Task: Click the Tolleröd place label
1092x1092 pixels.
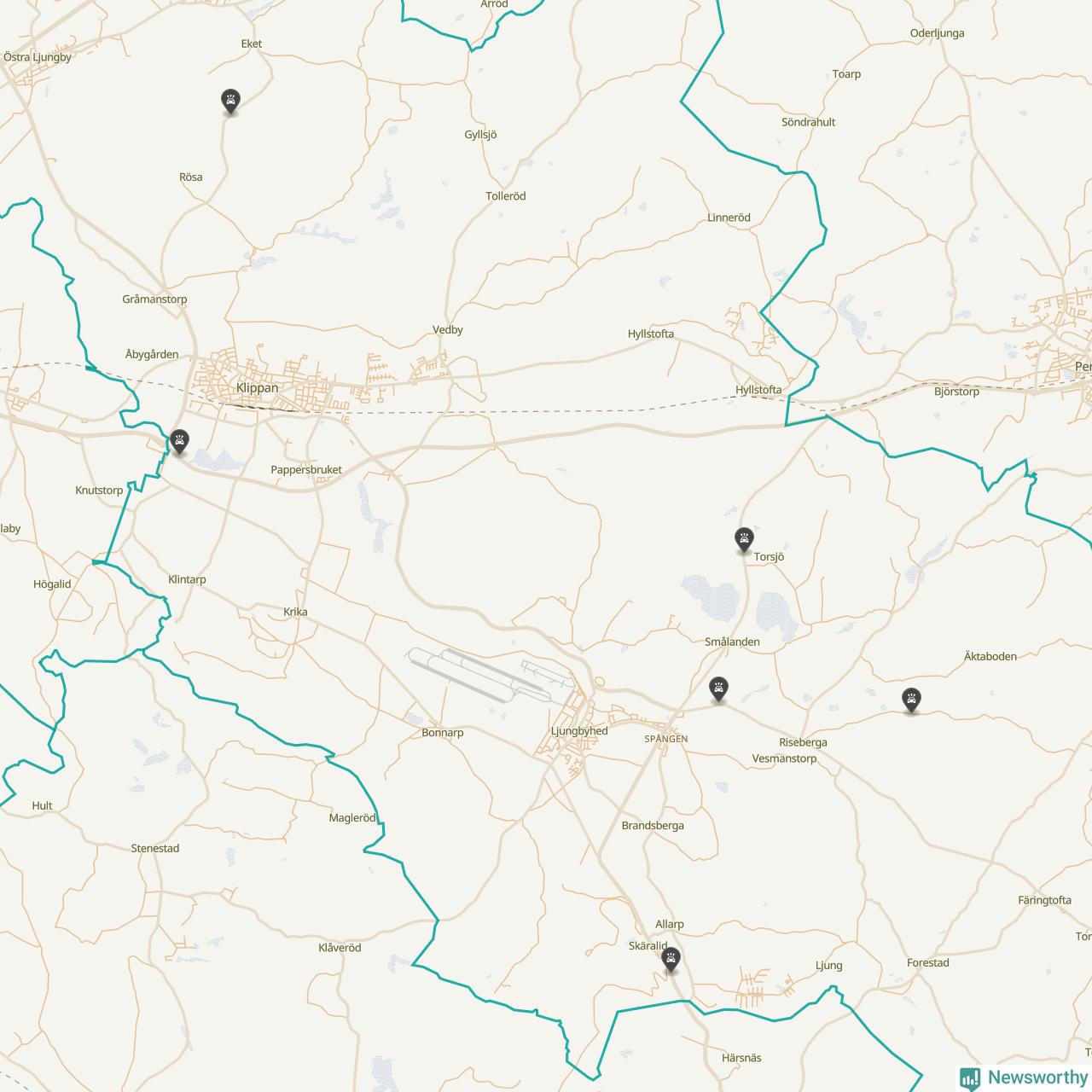Action: 506,196
